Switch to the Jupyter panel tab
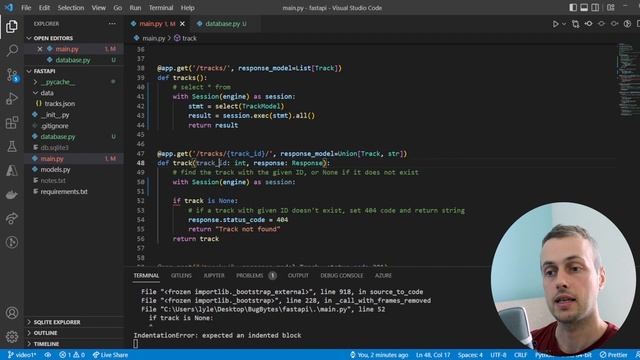Screen dimensions: 640x360 (x=214, y=276)
